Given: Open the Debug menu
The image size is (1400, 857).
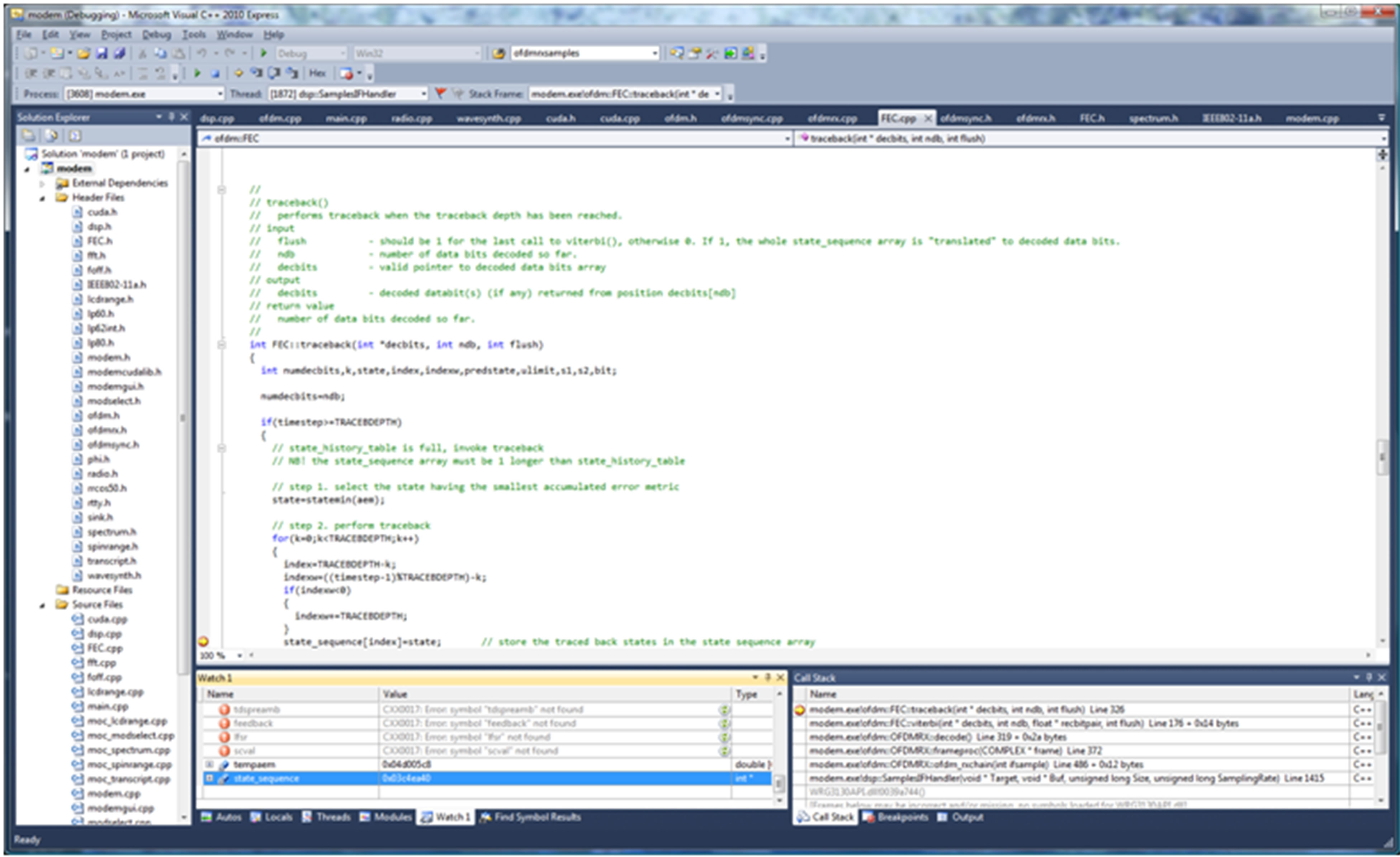Looking at the screenshot, I should (157, 34).
